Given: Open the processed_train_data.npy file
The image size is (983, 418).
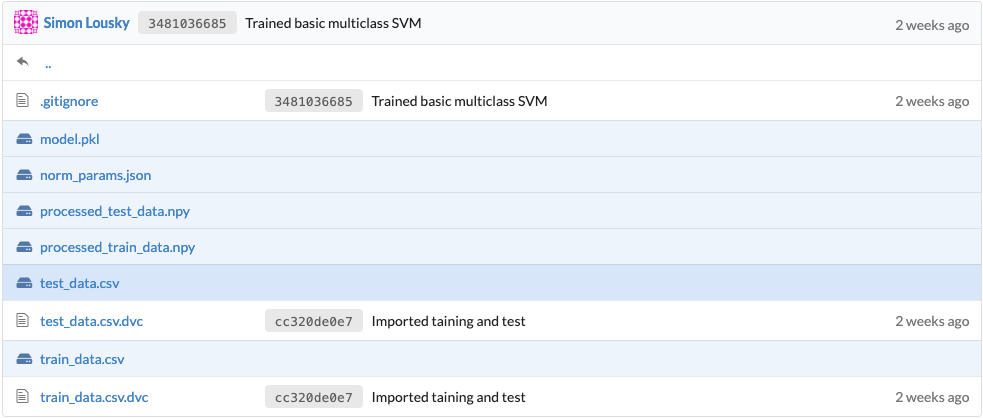Looking at the screenshot, I should click(x=117, y=247).
